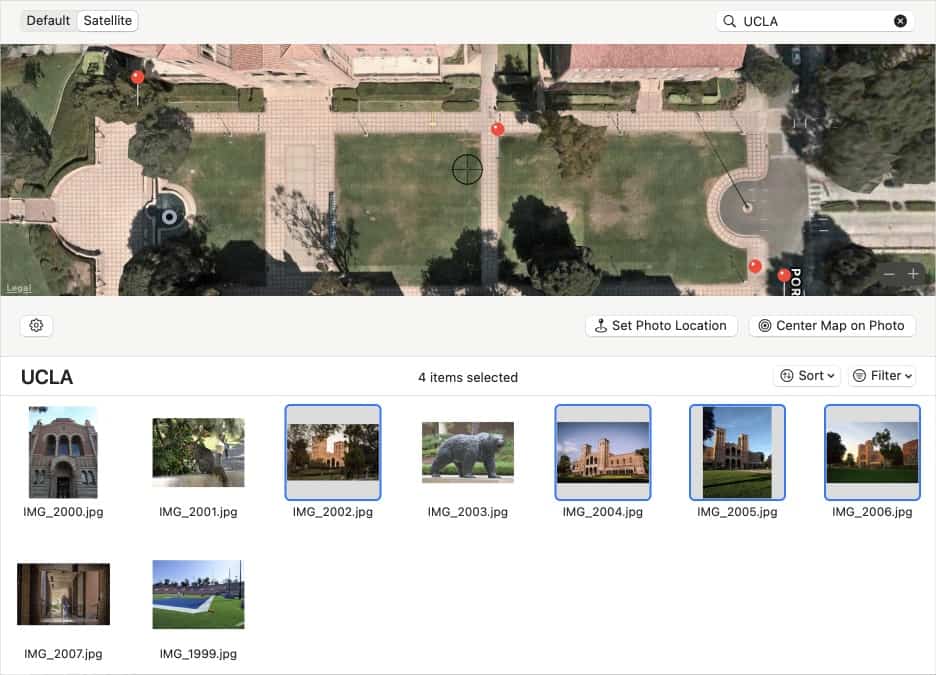
Task: Click the settings gear icon below the map
Action: [x=36, y=326]
